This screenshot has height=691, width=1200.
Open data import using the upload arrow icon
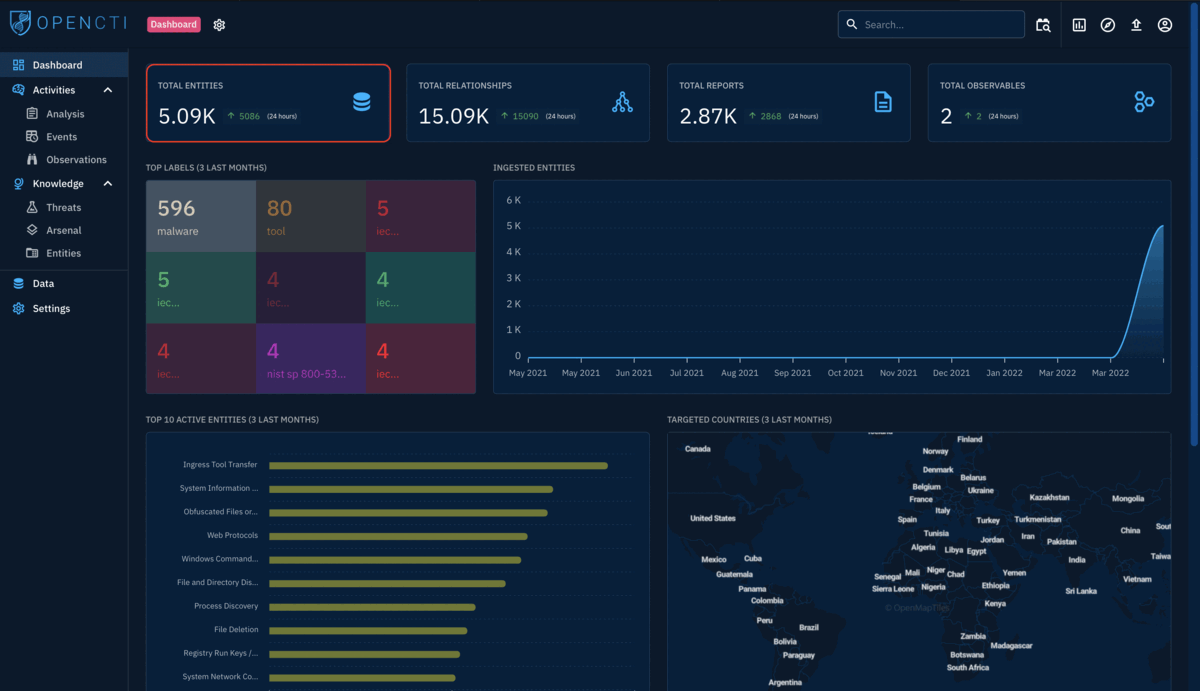(x=1136, y=24)
